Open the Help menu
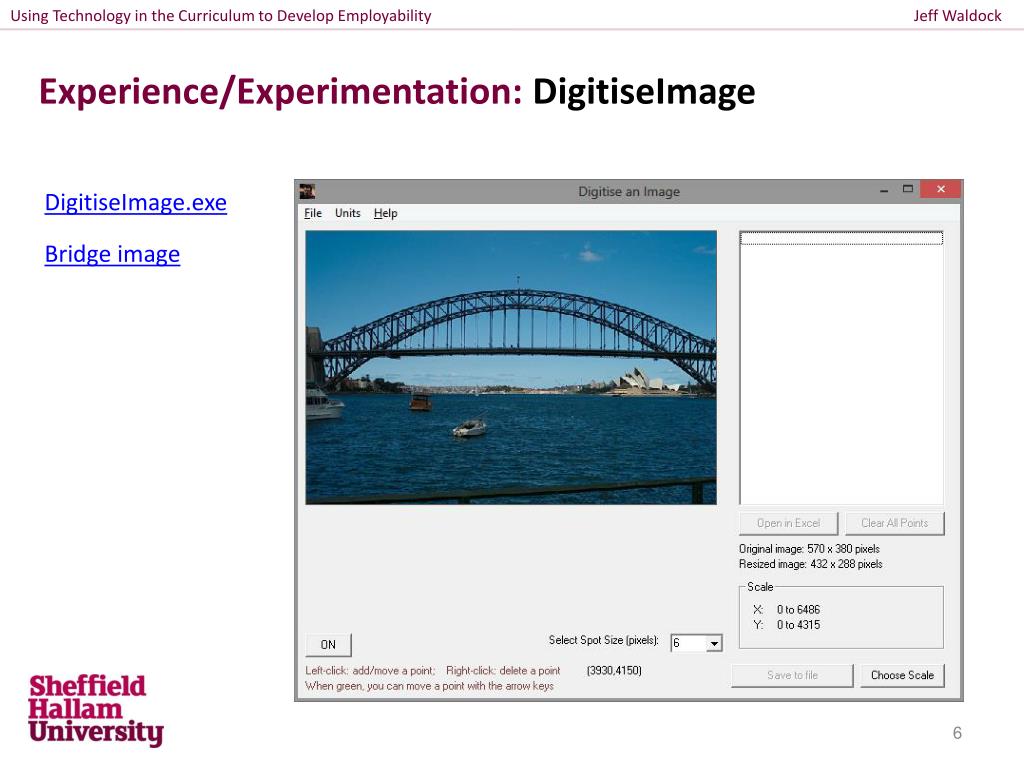Viewport: 1024px width, 768px height. click(385, 213)
